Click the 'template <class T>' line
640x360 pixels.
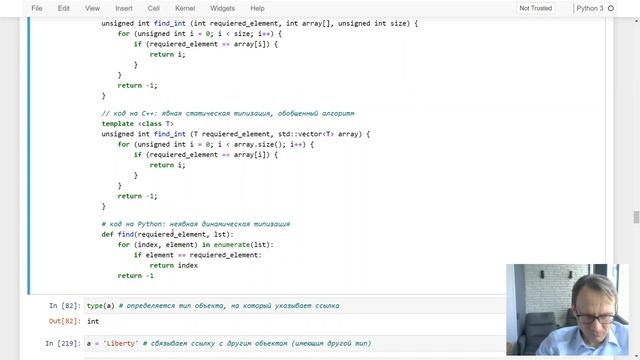coord(138,124)
